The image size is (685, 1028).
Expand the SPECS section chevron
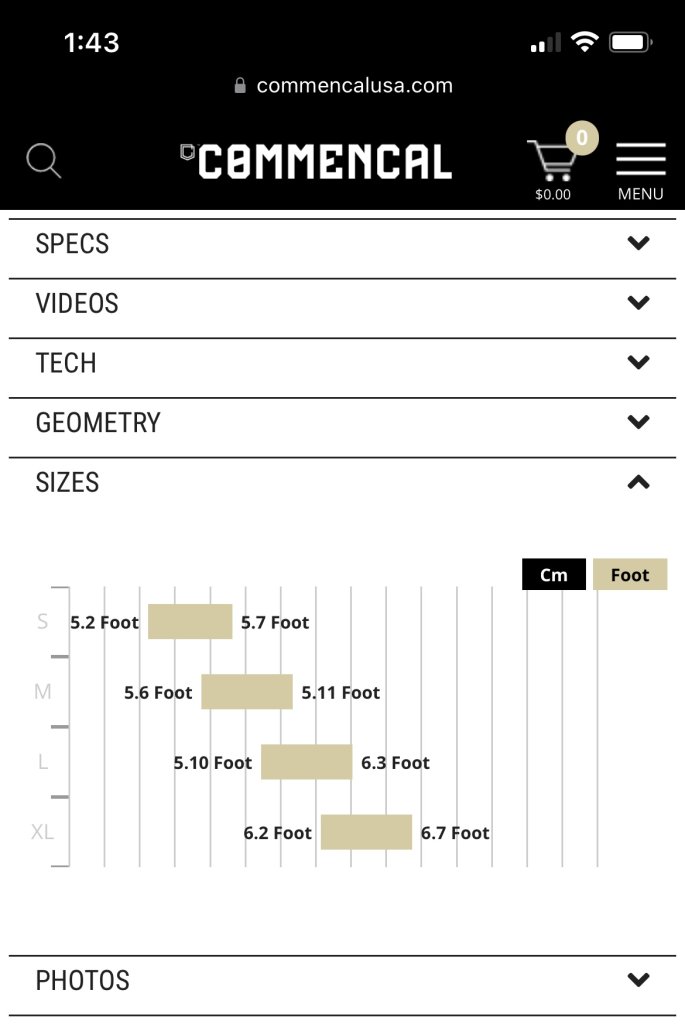638,243
